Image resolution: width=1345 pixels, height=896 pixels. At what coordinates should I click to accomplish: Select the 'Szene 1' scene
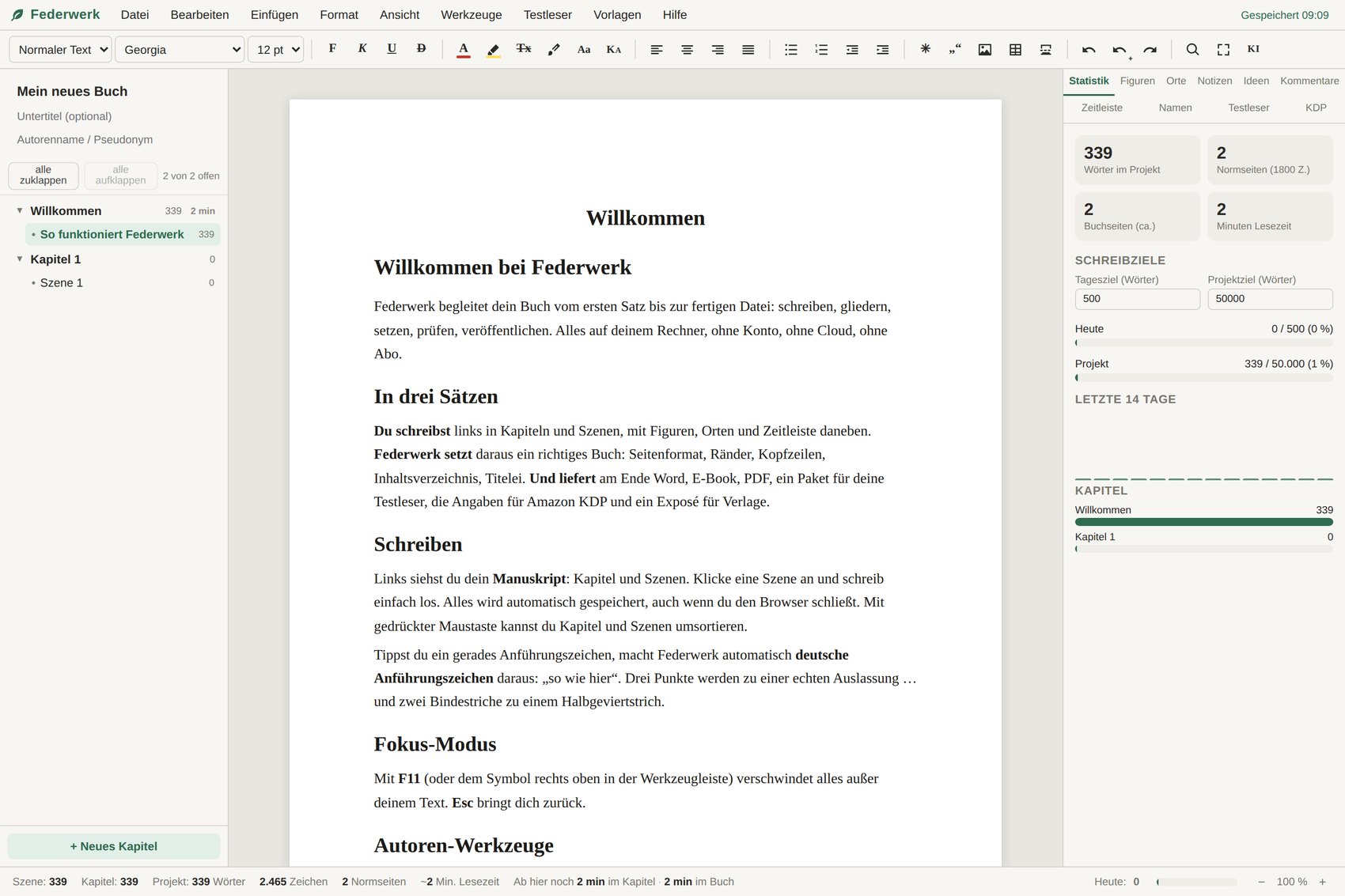[x=123, y=282]
